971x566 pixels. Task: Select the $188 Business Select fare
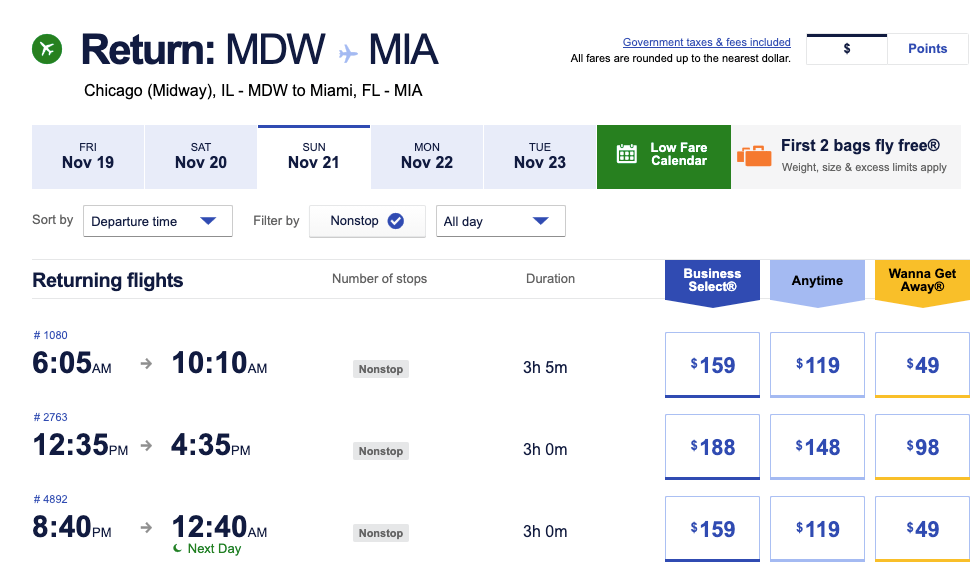pos(712,447)
